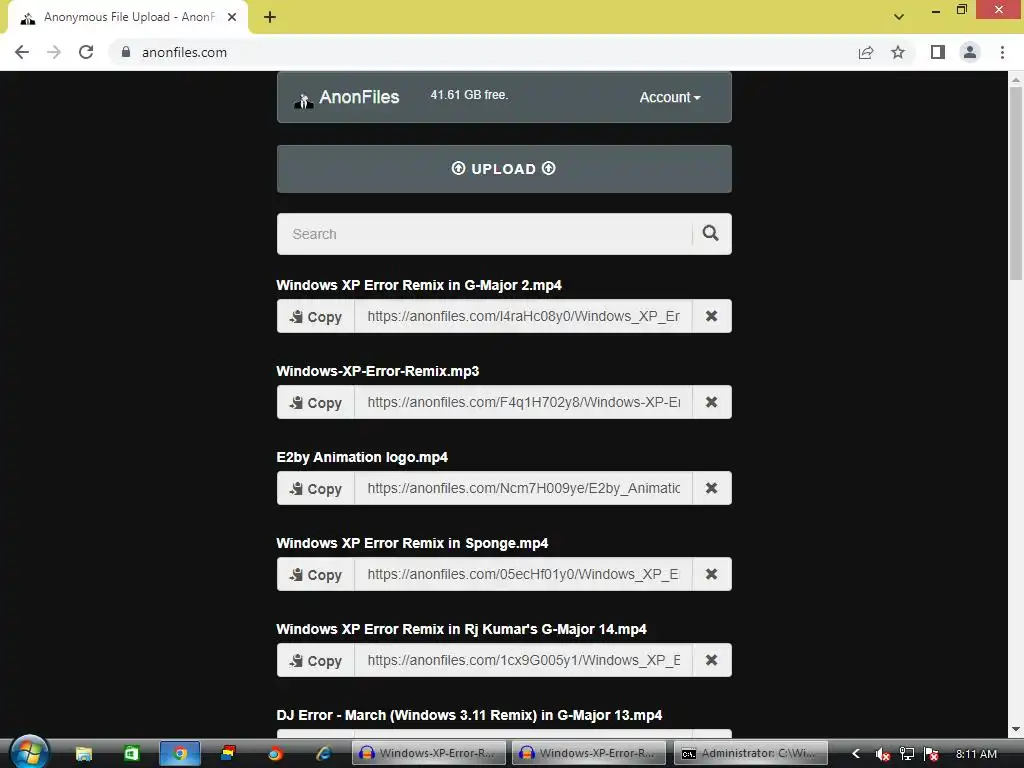Viewport: 1024px width, 768px height.
Task: Click the scrollbar down arrow
Action: pyautogui.click(x=1016, y=729)
